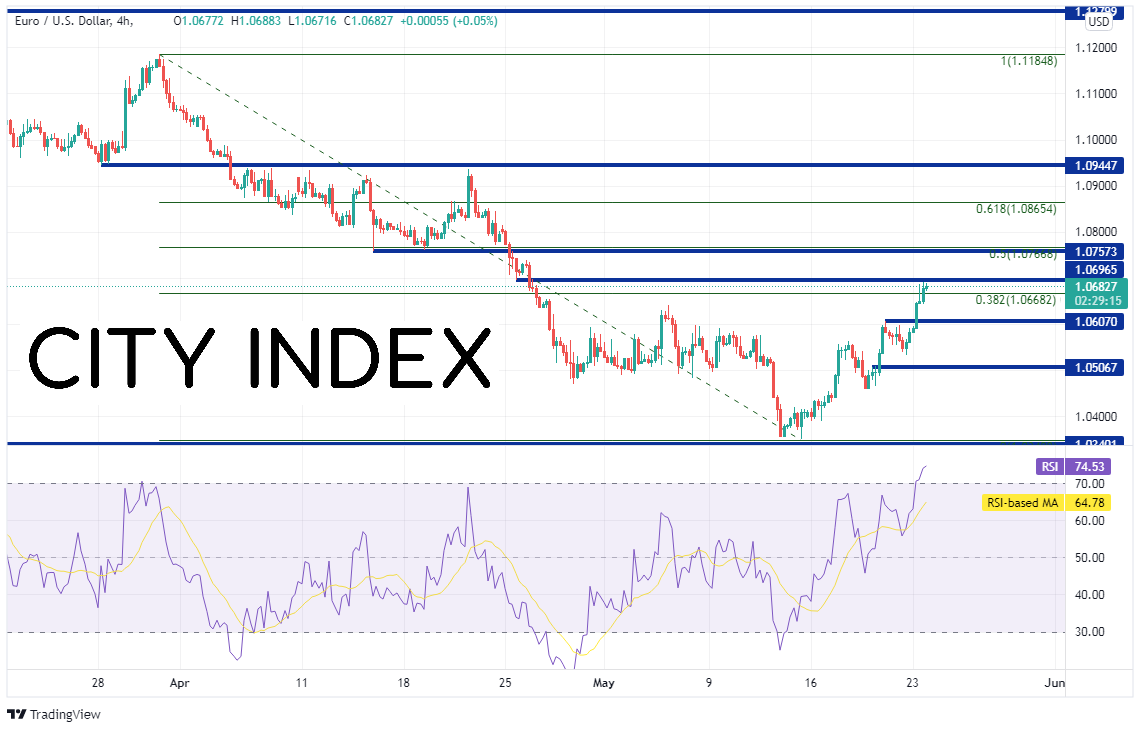Screen dimensions: 1143x732
Task: Select the 1(1.11848) Fibonacci label
Action: [x=1029, y=61]
